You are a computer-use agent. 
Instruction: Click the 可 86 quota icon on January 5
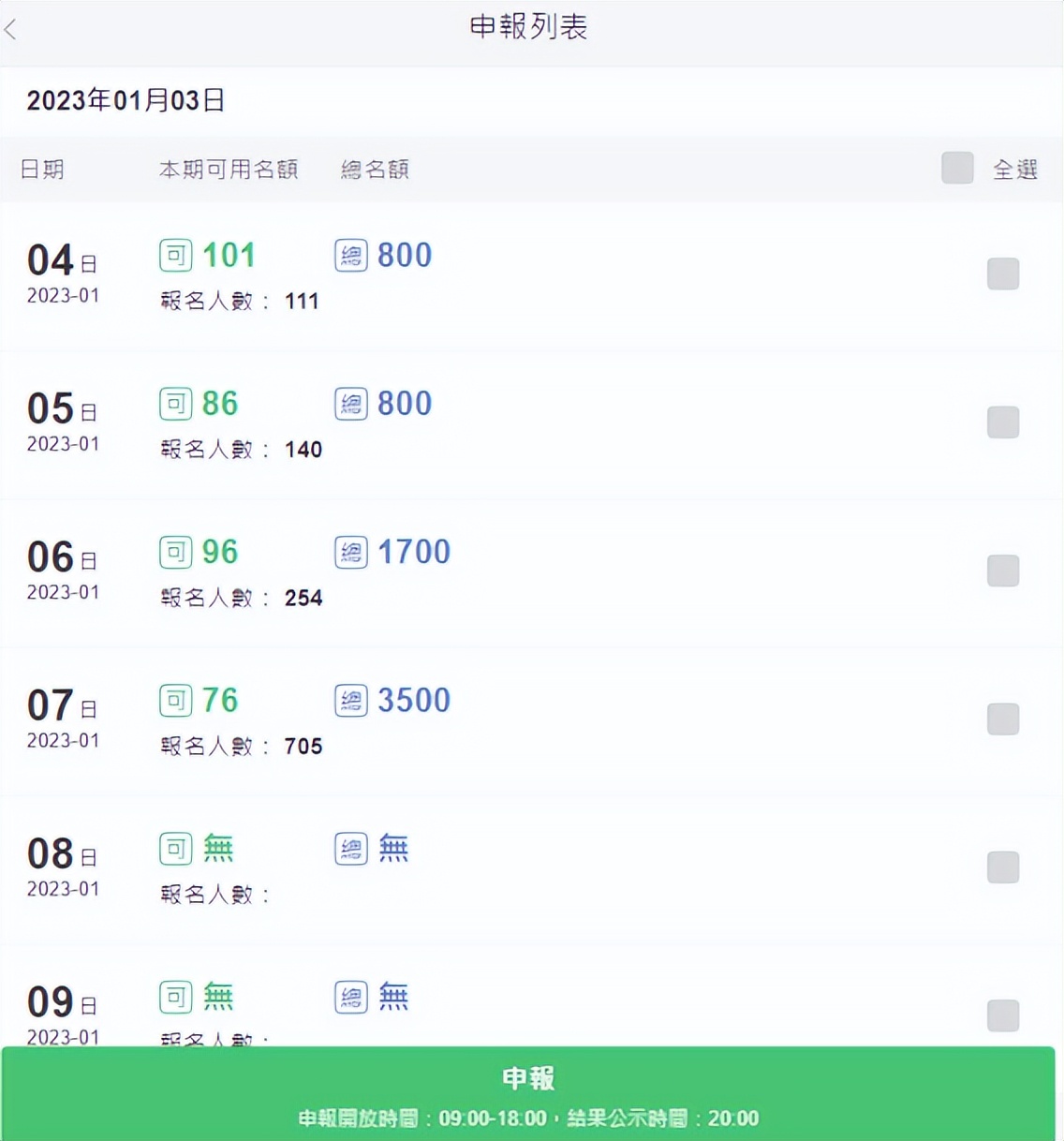[175, 403]
